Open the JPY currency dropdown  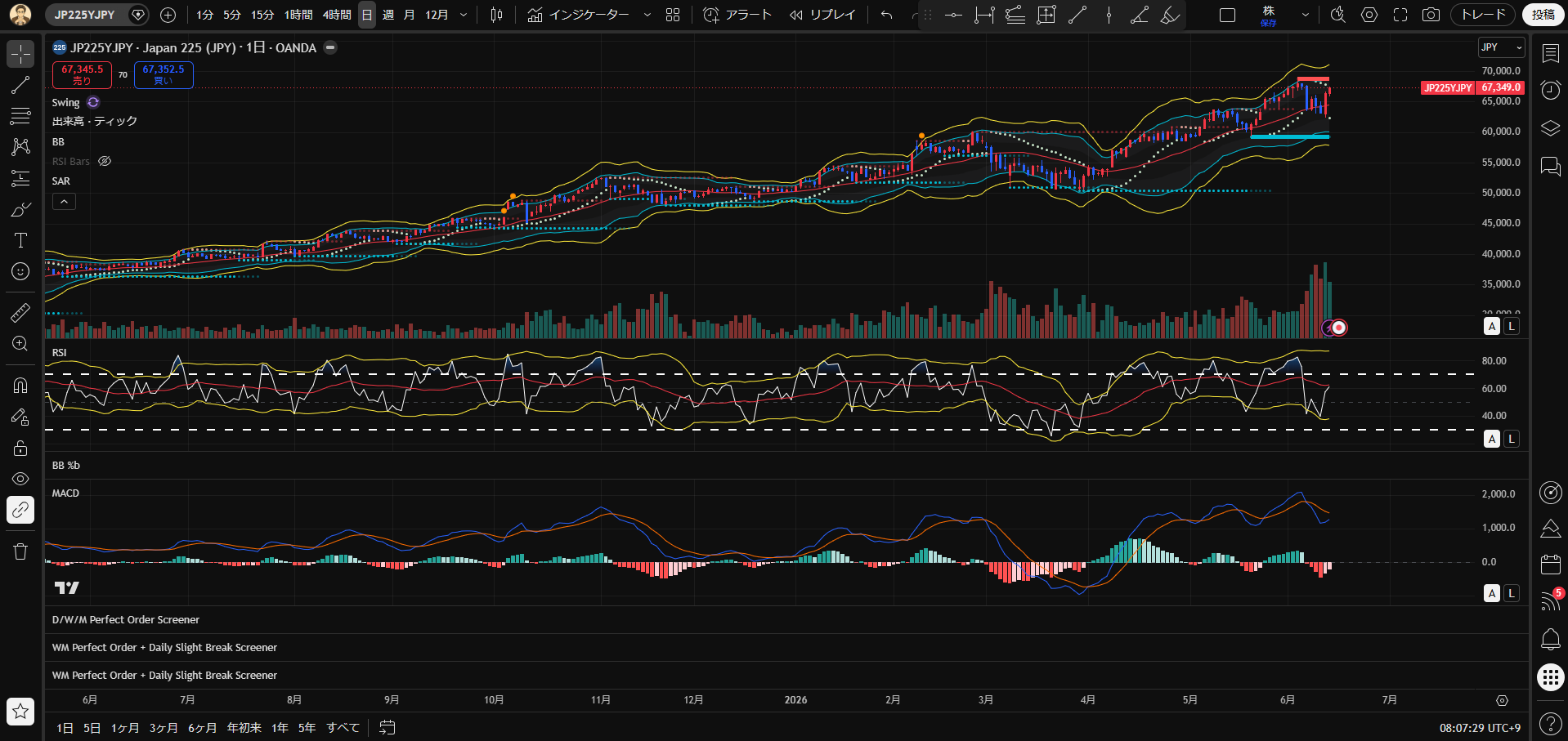(1502, 47)
